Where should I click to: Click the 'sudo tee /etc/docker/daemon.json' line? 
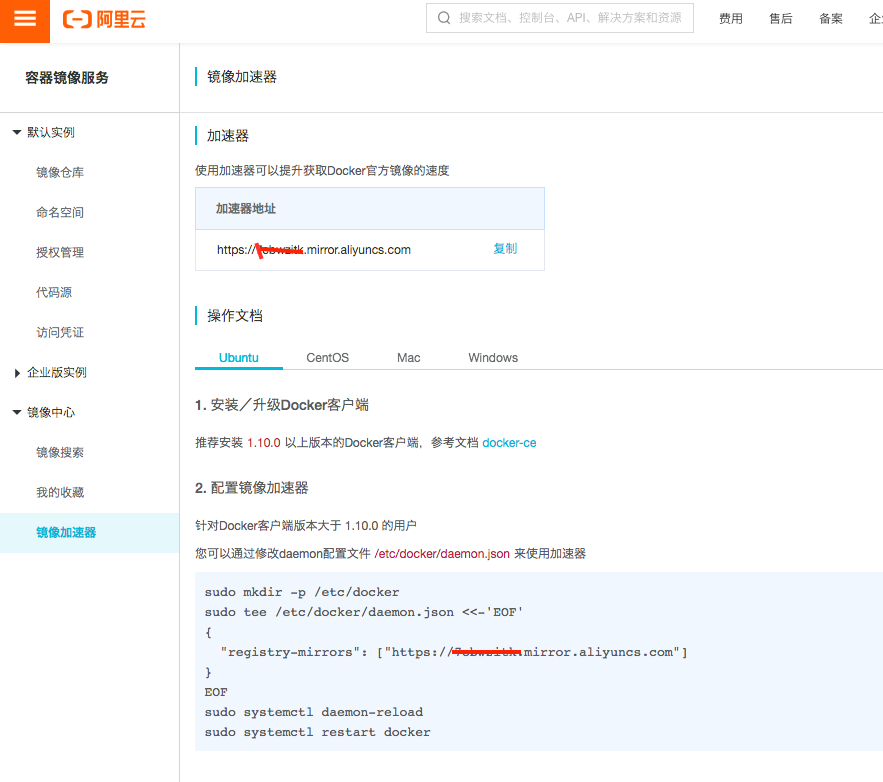pyautogui.click(x=364, y=613)
